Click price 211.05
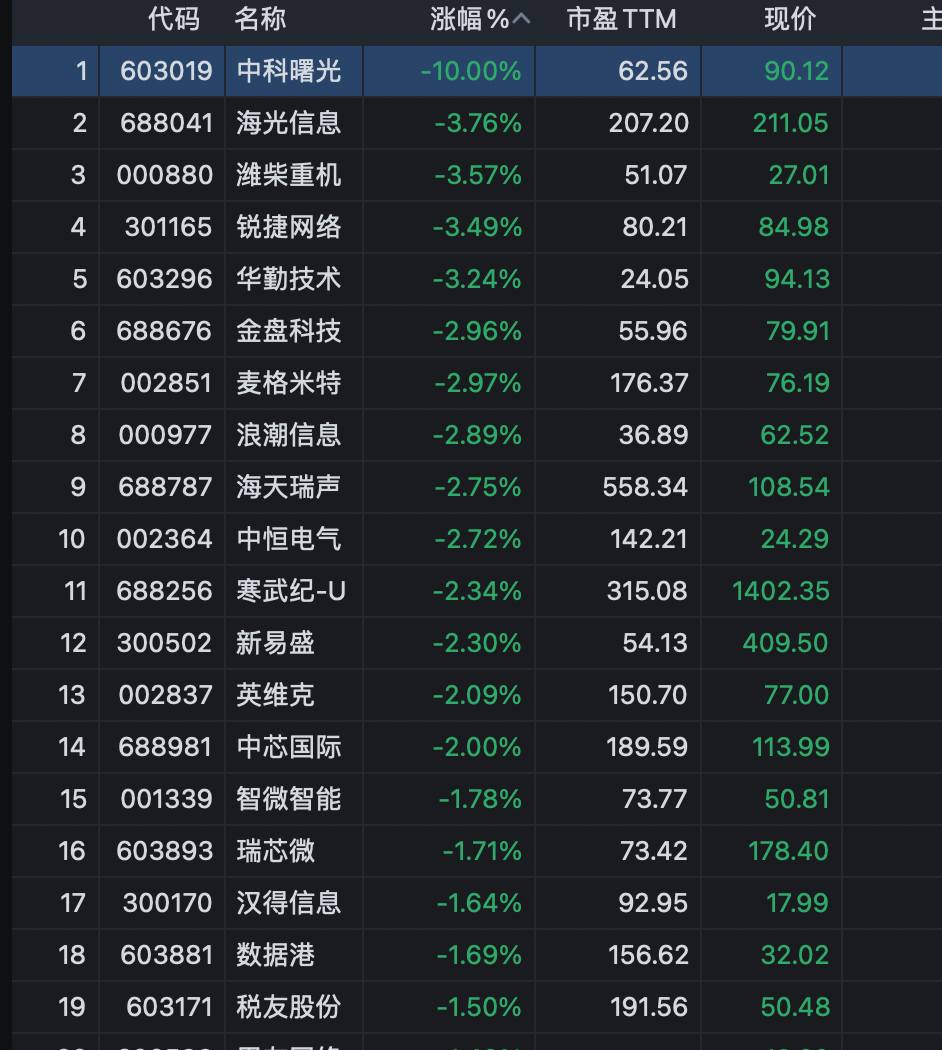Image resolution: width=942 pixels, height=1050 pixels. (790, 123)
